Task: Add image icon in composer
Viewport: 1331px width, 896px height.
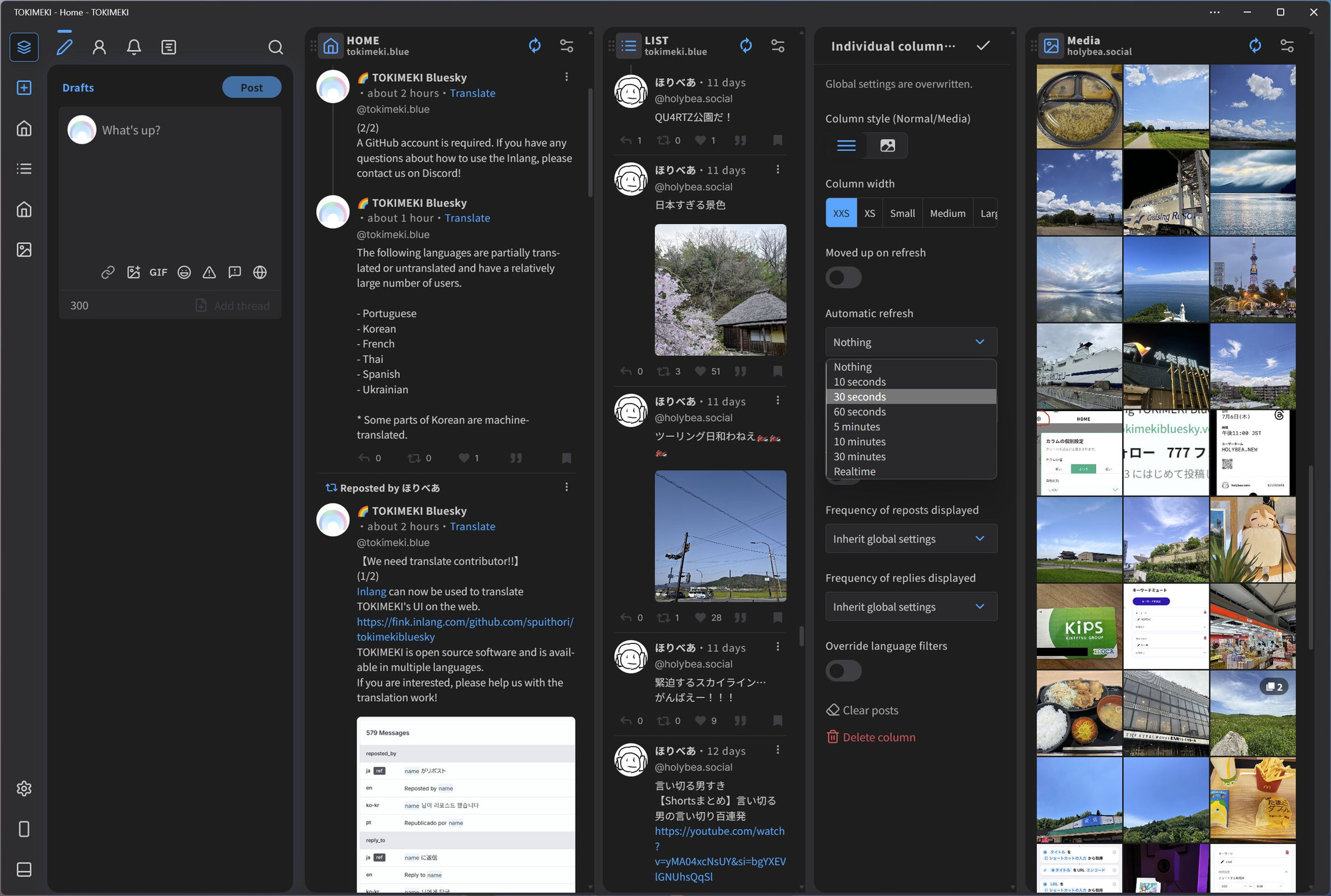Action: pyautogui.click(x=133, y=272)
